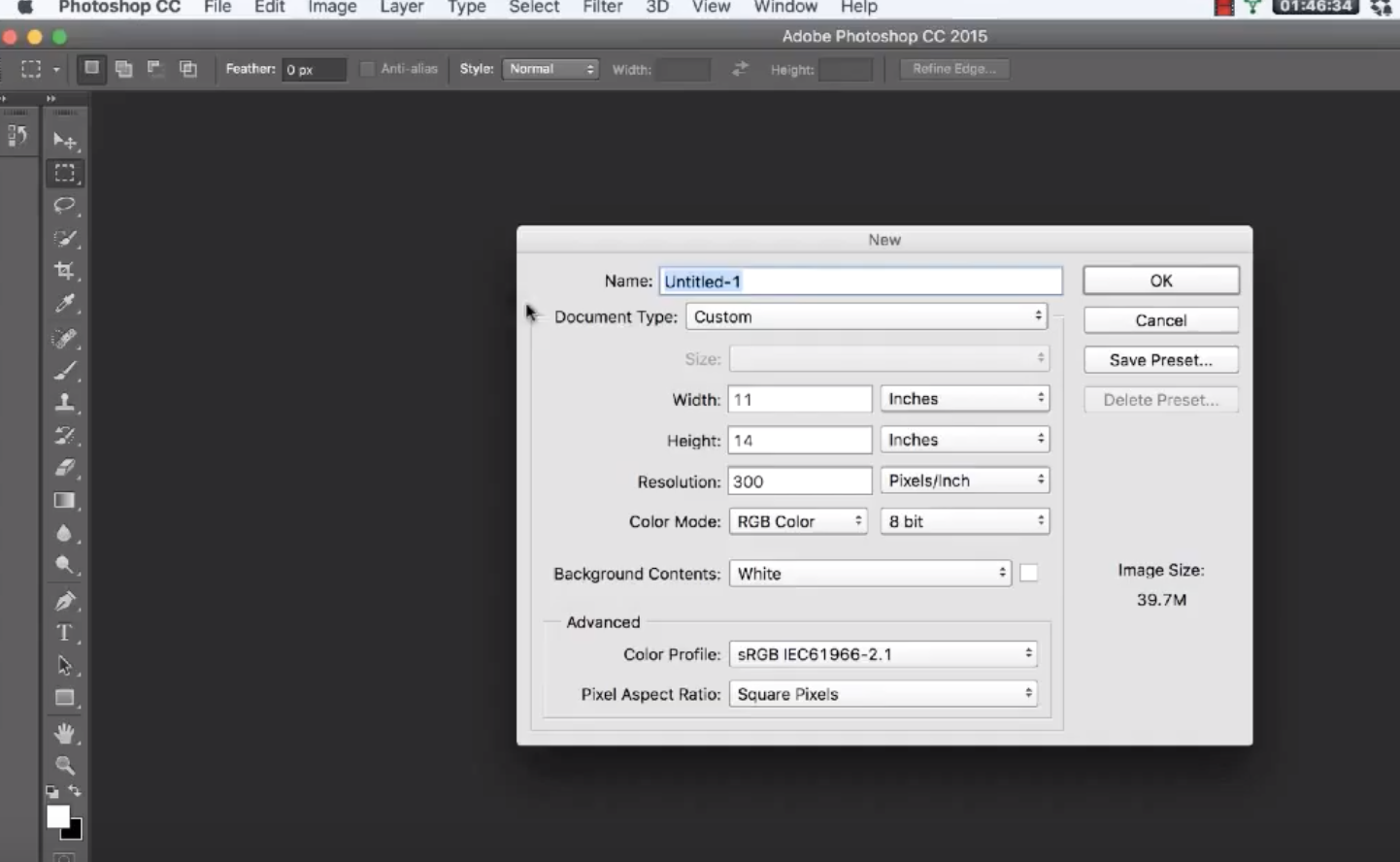This screenshot has height=862, width=1400.
Task: Open the Background Contents dropdown
Action: (x=870, y=574)
